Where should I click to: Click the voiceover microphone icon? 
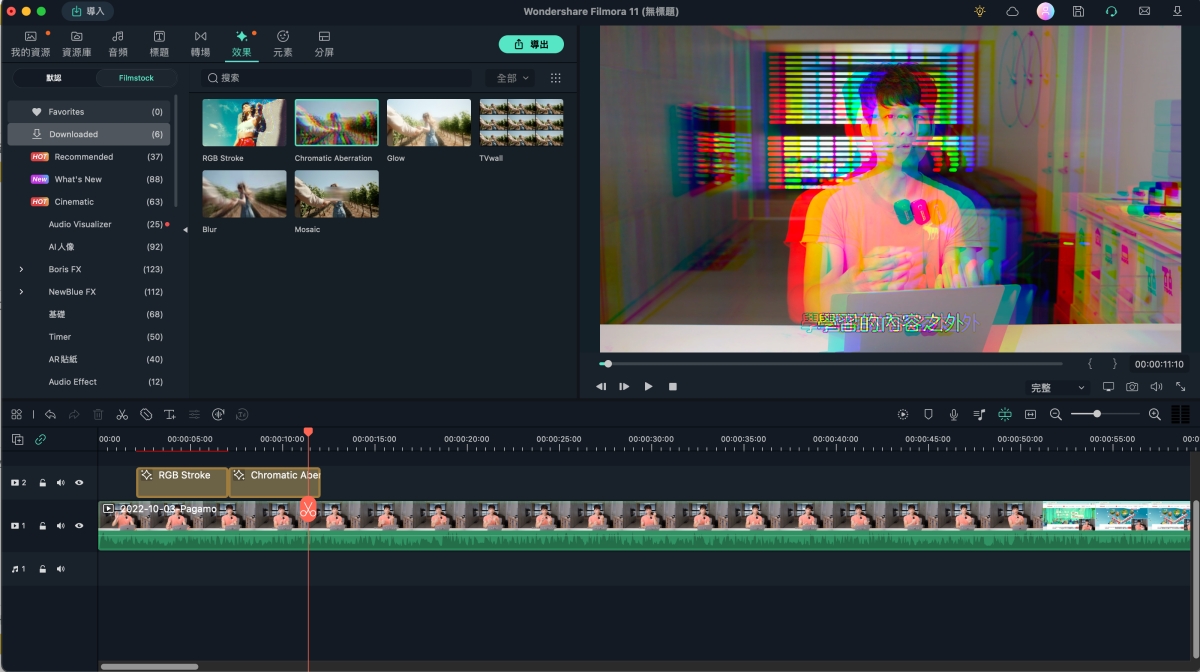(x=954, y=415)
